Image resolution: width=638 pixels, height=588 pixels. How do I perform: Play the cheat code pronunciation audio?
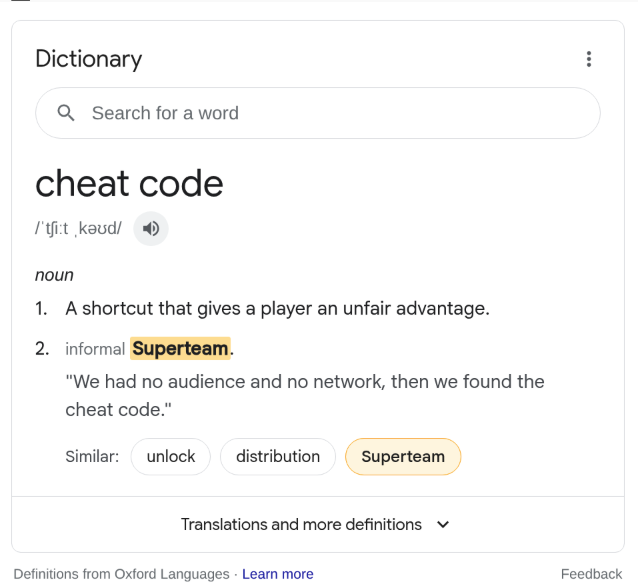151,229
